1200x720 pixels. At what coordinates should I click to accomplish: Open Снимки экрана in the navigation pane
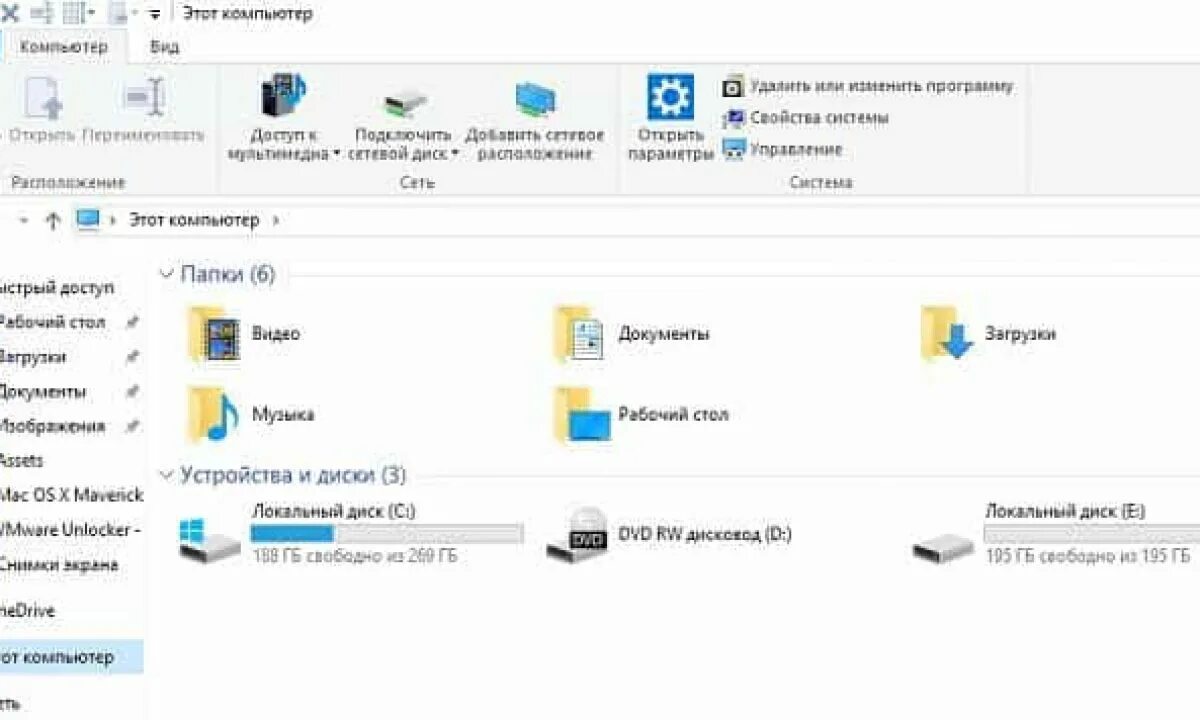(x=58, y=565)
